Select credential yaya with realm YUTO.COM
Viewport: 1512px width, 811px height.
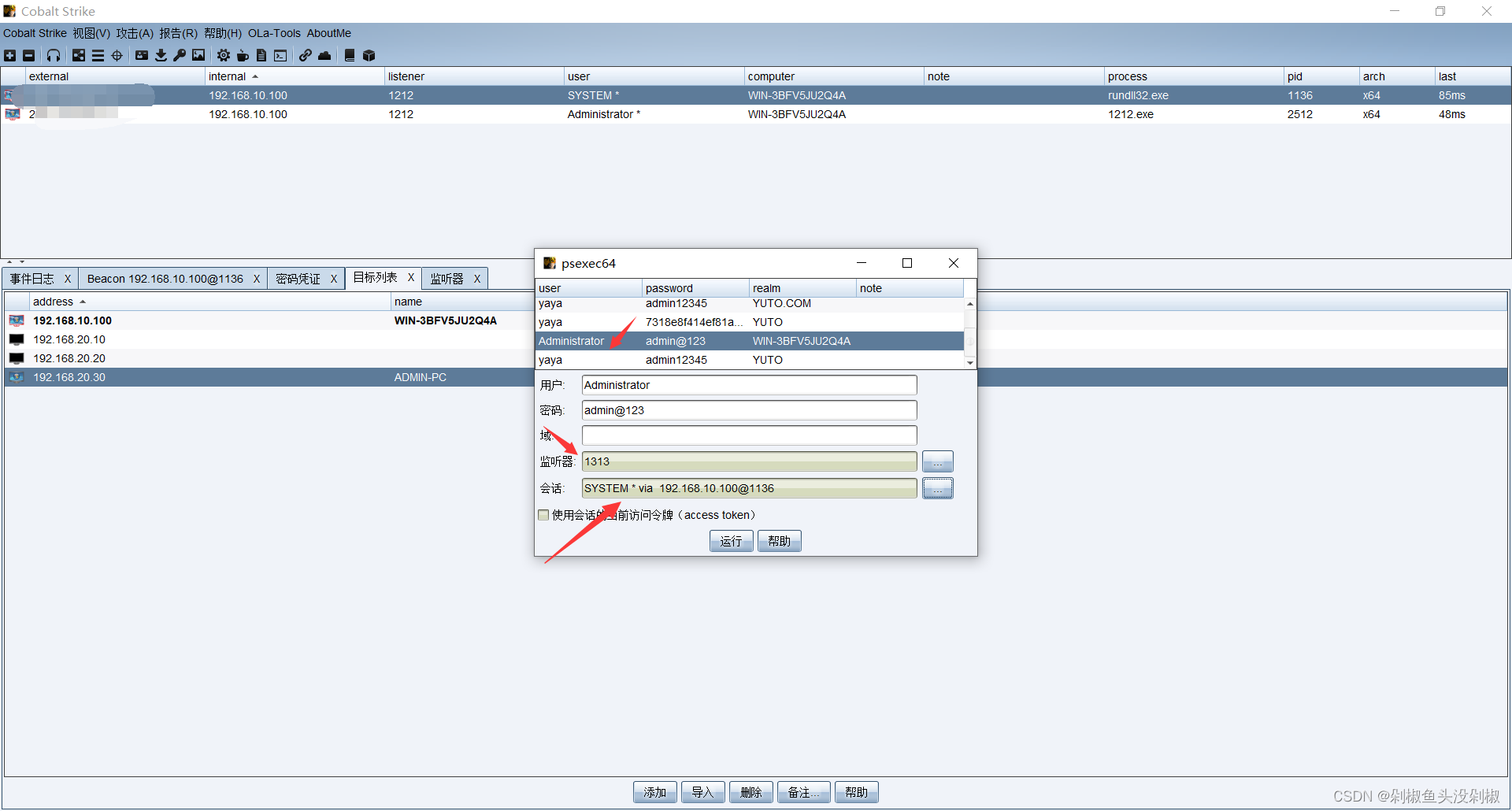tap(749, 304)
